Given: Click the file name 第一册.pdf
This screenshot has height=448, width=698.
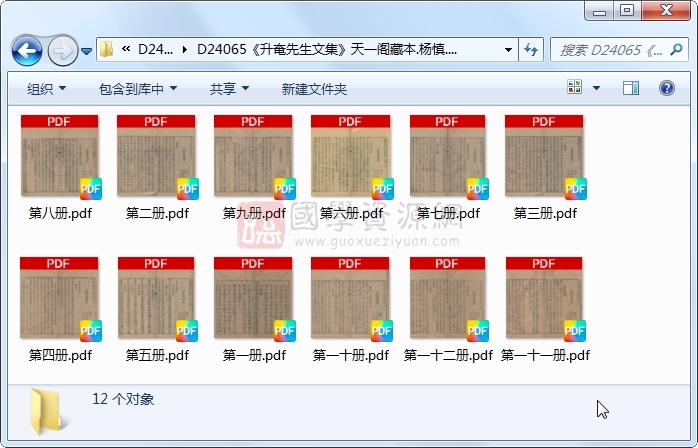Looking at the screenshot, I should pyautogui.click(x=254, y=355).
